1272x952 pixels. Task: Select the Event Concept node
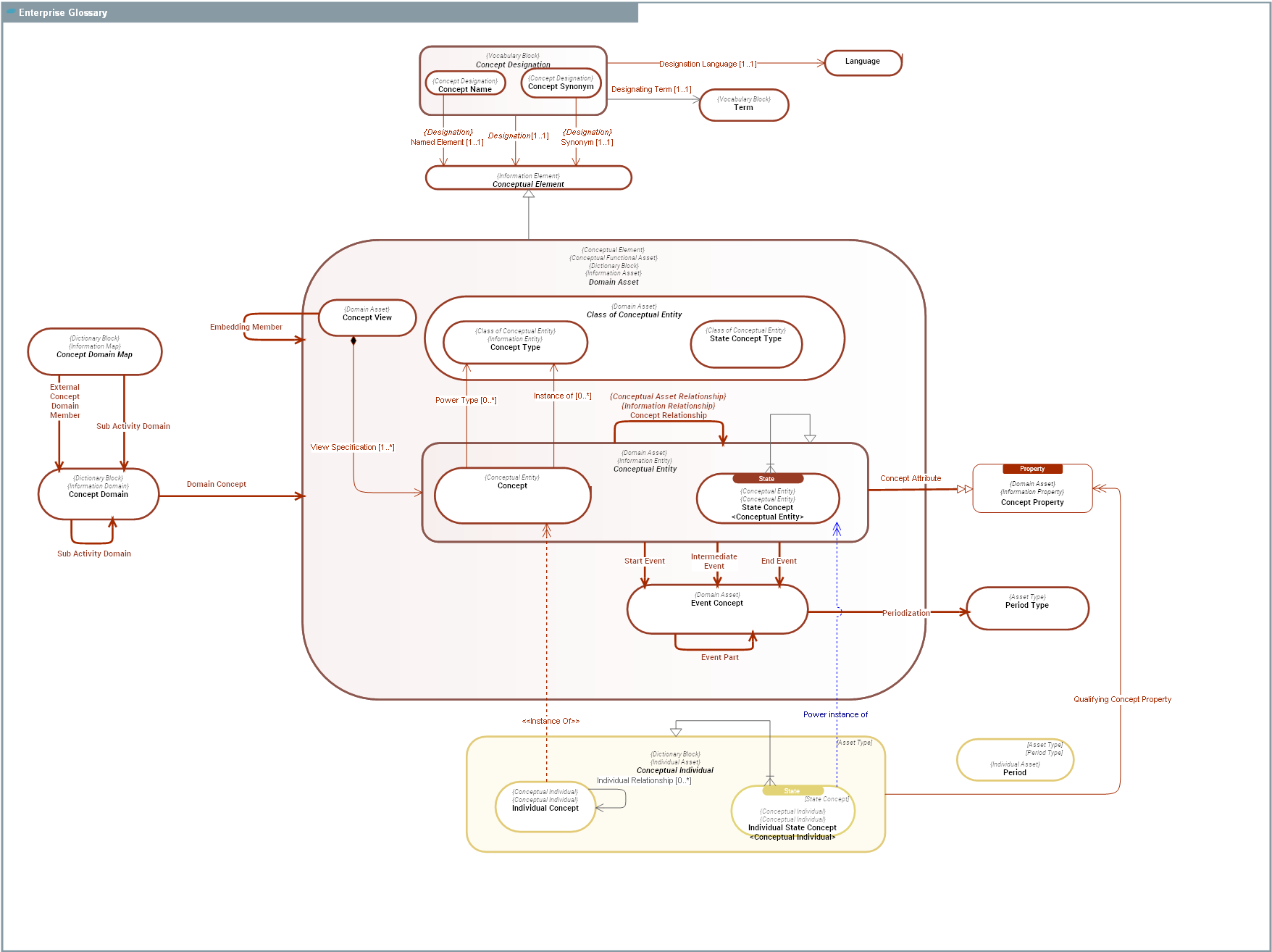716,610
